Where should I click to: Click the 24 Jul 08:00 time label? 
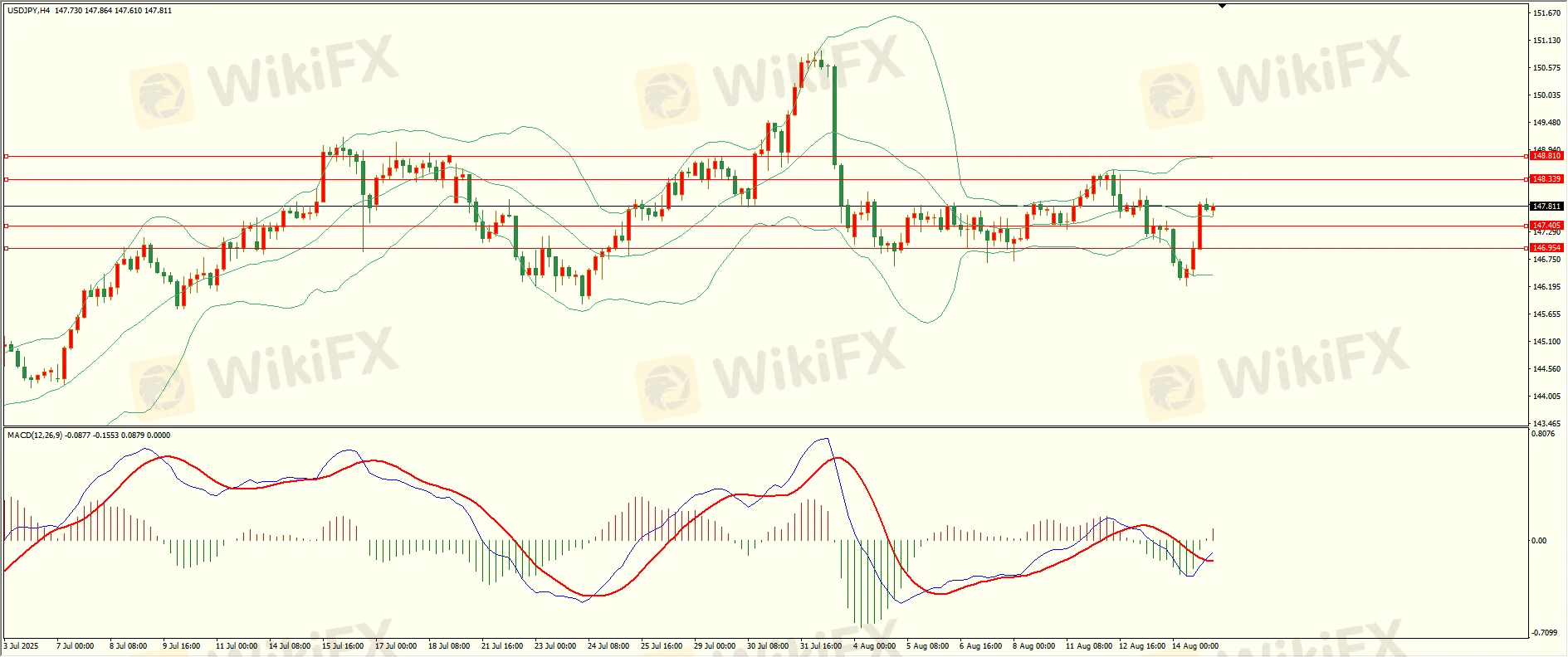click(x=608, y=646)
